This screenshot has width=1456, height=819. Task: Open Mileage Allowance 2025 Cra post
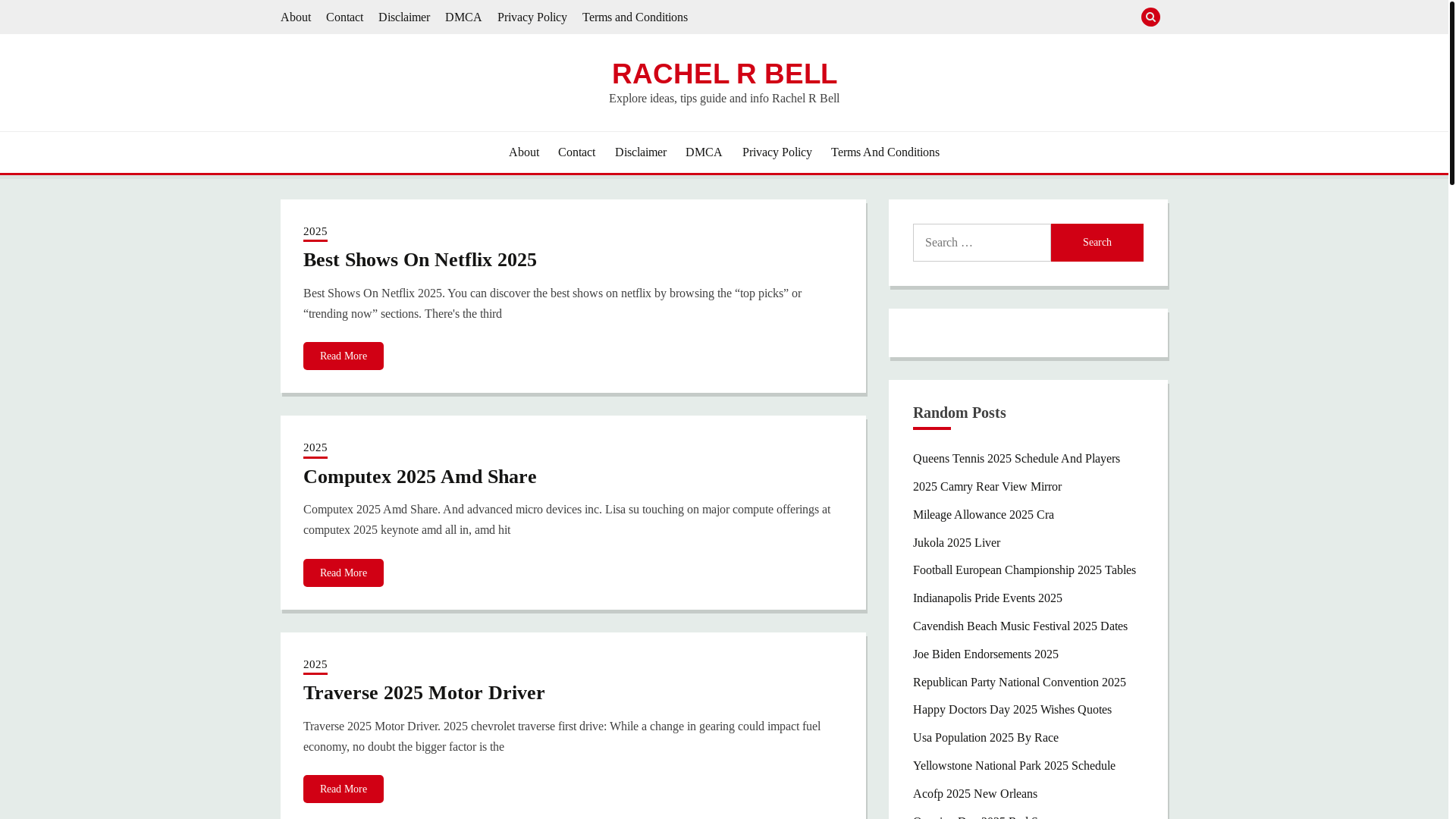click(x=984, y=515)
